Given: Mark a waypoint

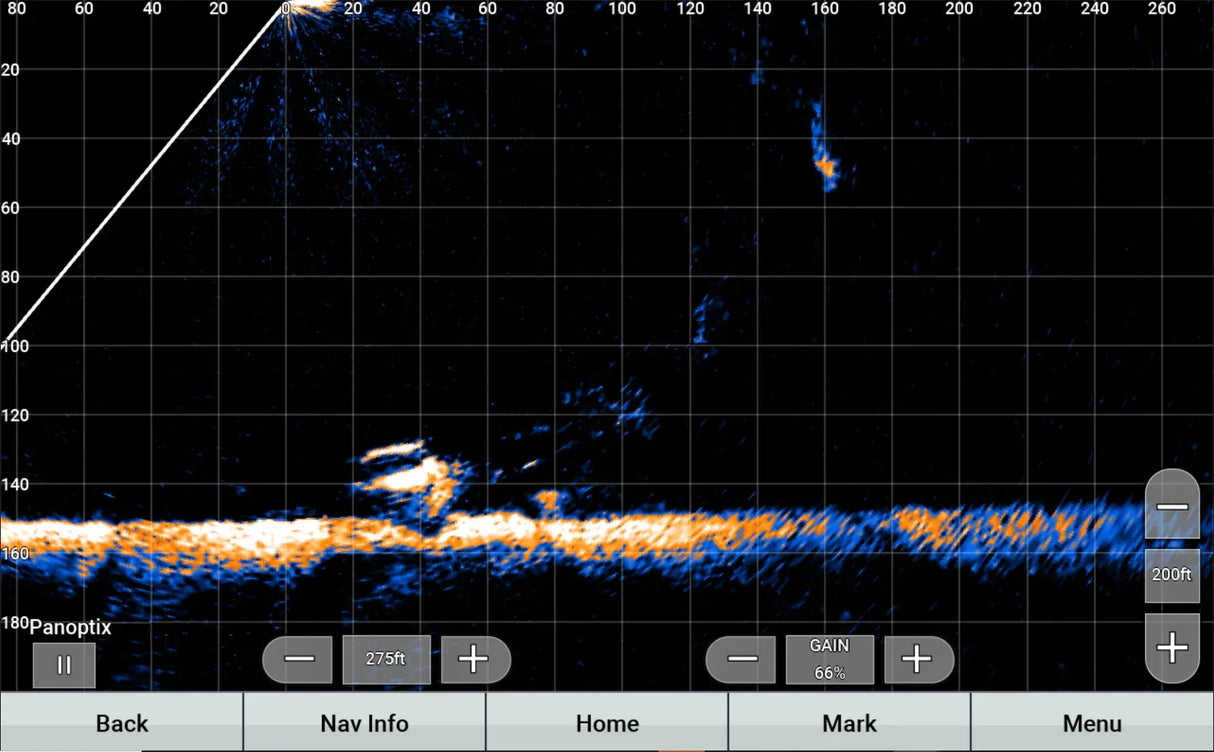Looking at the screenshot, I should (x=849, y=722).
